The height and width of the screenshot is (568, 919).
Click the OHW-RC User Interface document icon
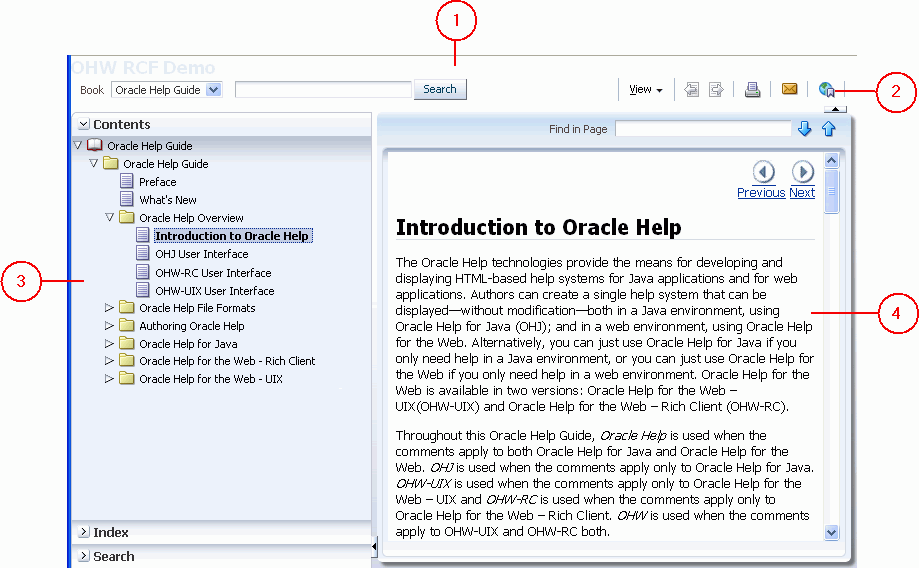(x=142, y=272)
